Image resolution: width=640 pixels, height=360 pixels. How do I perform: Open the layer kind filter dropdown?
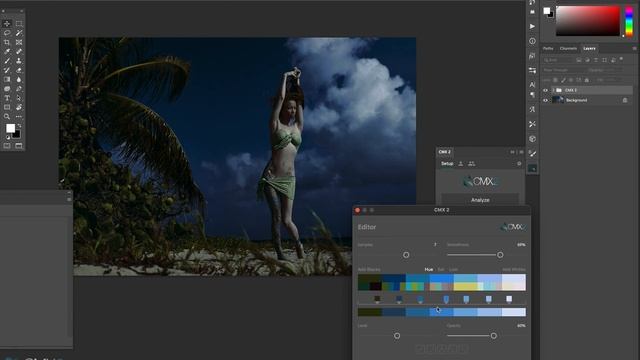[558, 60]
